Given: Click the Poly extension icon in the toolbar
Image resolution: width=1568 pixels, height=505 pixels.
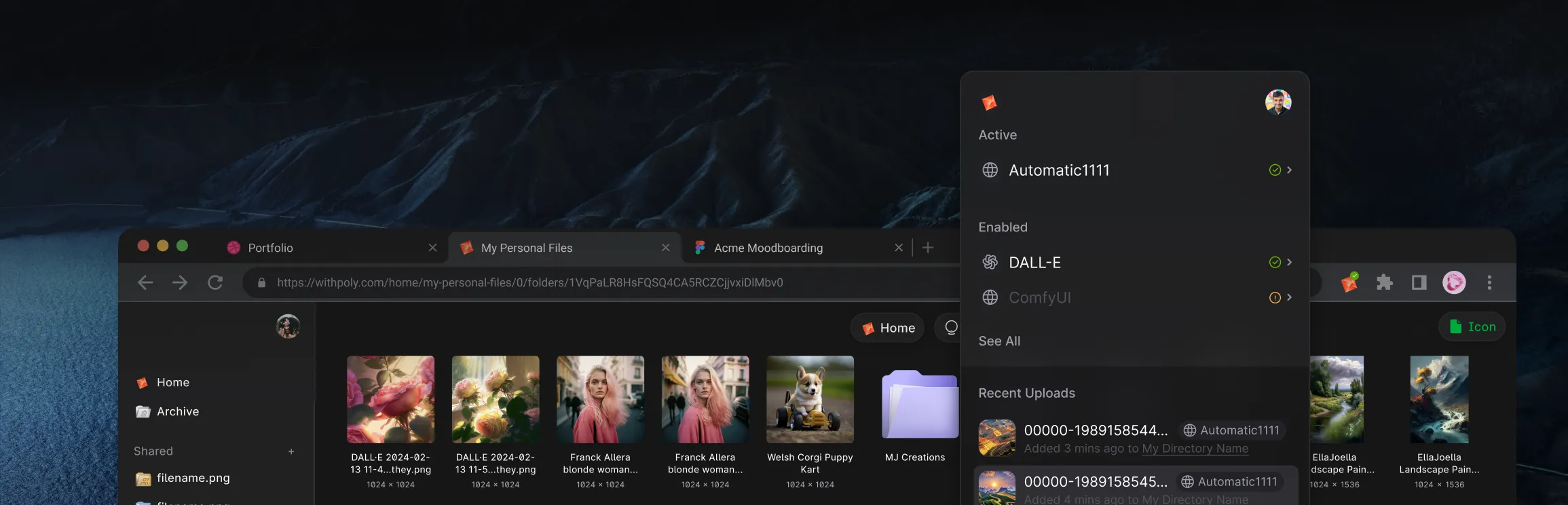Looking at the screenshot, I should tap(1349, 282).
